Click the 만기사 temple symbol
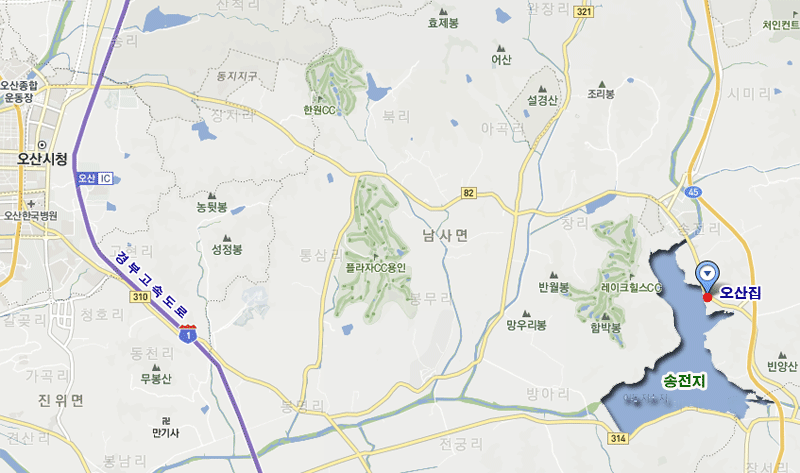The height and width of the screenshot is (473, 800). click(x=165, y=421)
